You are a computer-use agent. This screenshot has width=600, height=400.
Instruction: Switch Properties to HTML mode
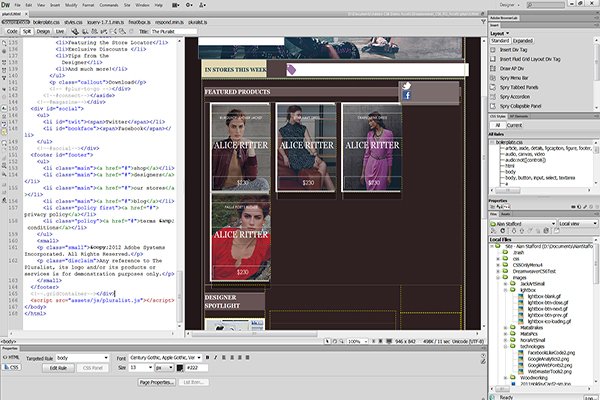(x=11, y=357)
